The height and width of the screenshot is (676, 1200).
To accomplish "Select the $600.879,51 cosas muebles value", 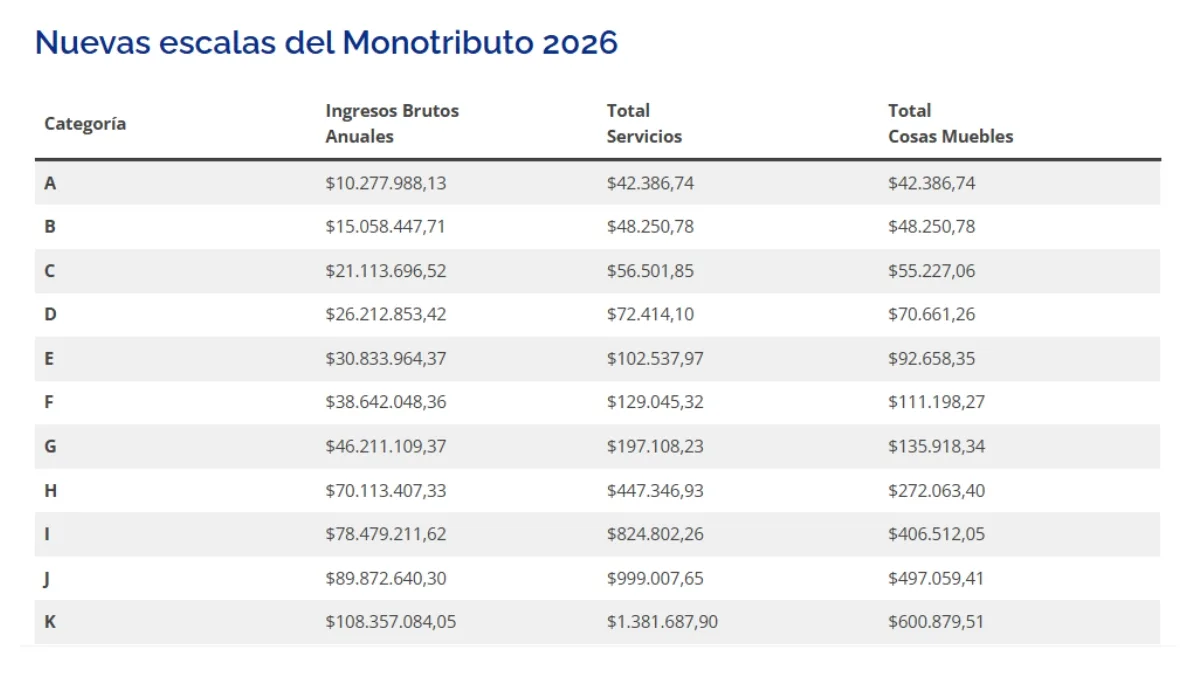I will coord(936,622).
